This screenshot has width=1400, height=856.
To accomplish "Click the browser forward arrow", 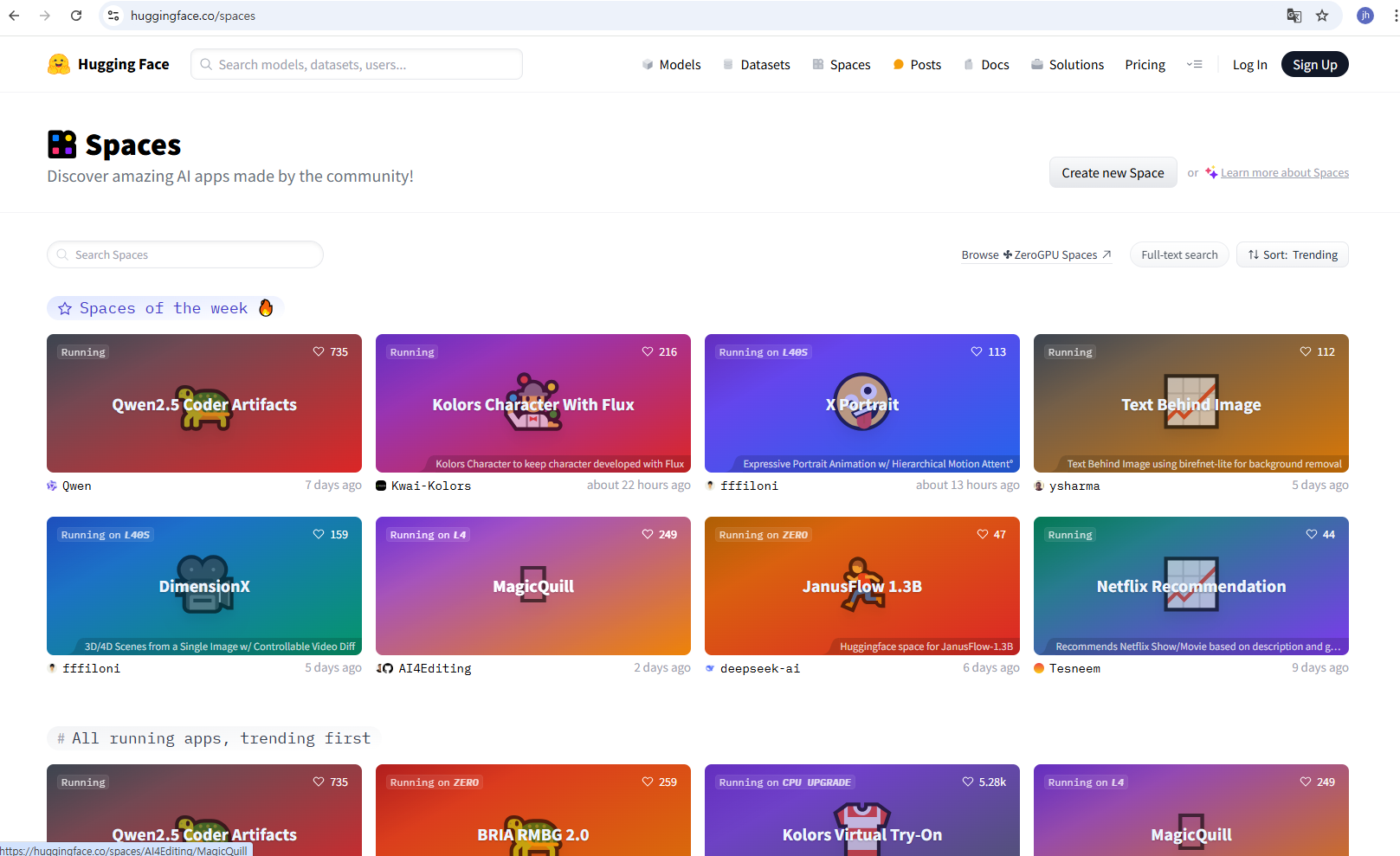I will coord(45,16).
